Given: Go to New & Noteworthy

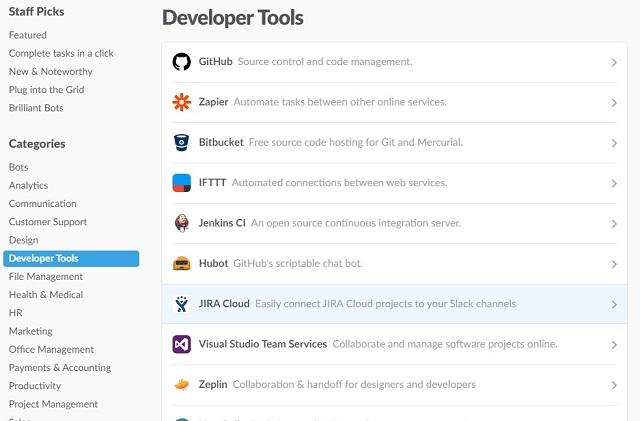Looking at the screenshot, I should point(51,71).
